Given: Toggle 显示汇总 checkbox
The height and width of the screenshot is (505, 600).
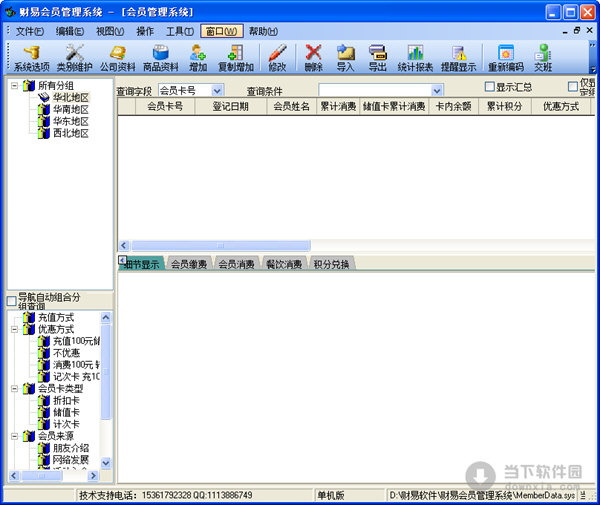Looking at the screenshot, I should point(489,86).
